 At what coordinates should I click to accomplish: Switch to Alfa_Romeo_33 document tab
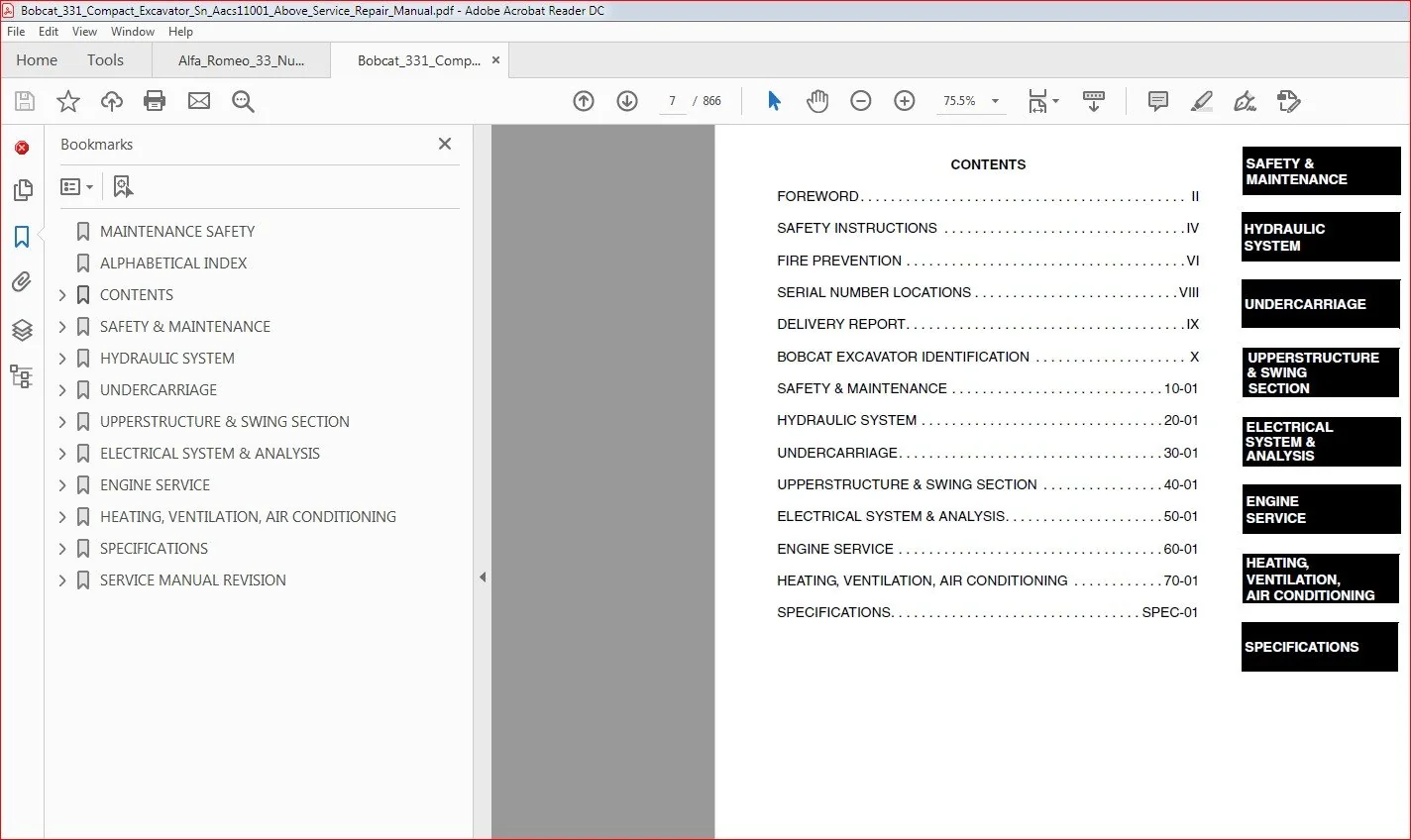click(241, 60)
